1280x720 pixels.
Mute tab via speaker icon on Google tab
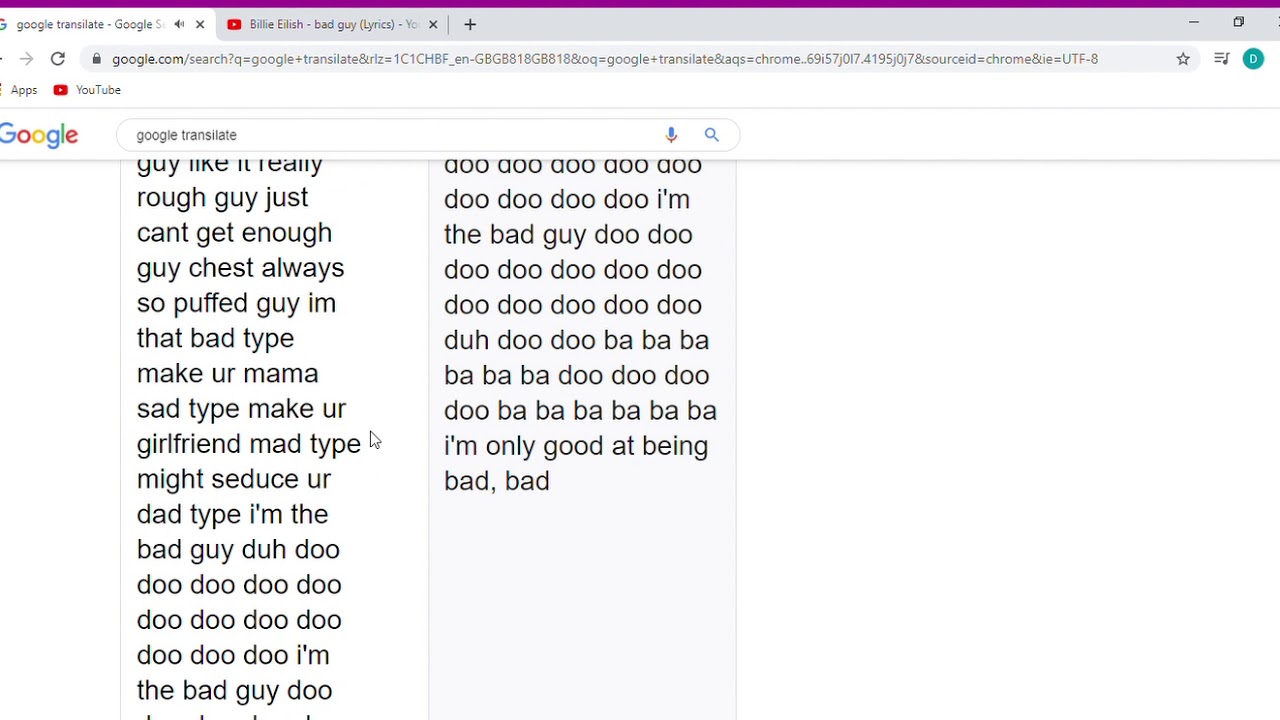click(x=179, y=24)
